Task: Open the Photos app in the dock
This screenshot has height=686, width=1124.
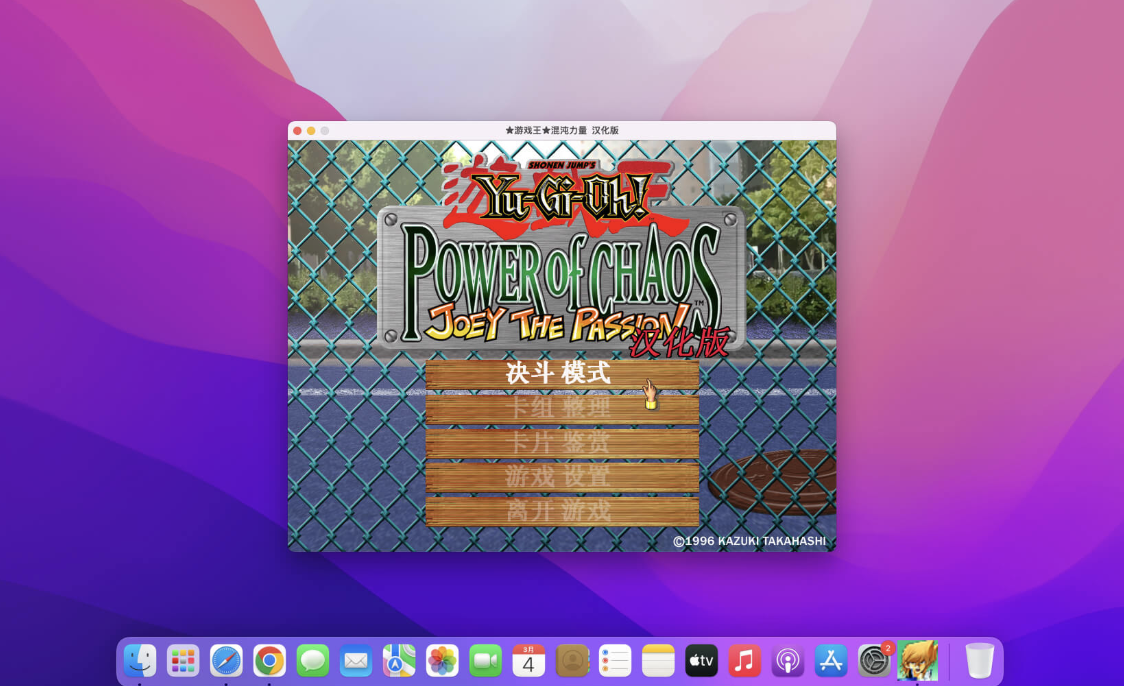Action: (442, 660)
